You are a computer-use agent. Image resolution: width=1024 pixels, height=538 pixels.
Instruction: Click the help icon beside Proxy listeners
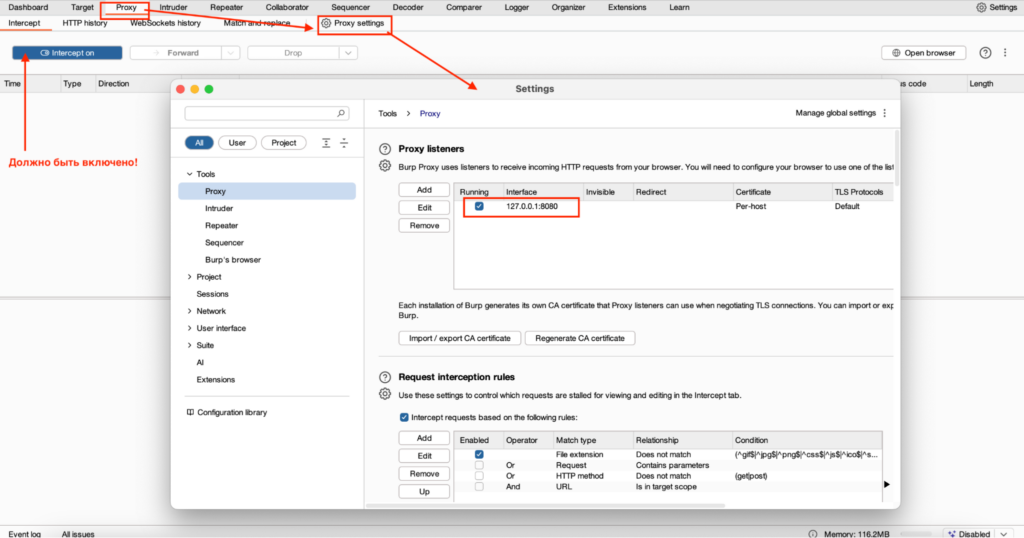pos(385,149)
